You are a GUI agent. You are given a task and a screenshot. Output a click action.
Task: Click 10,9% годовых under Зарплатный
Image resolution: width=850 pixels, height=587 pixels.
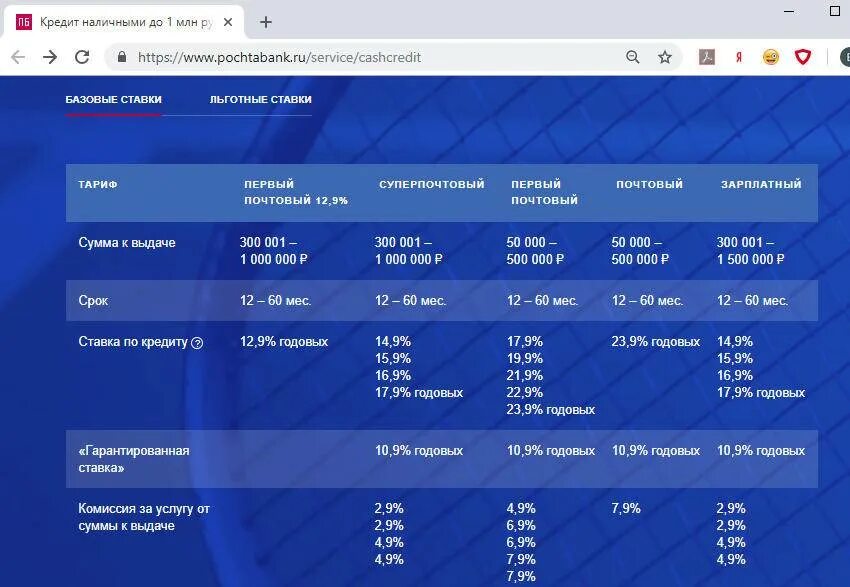[x=761, y=450]
